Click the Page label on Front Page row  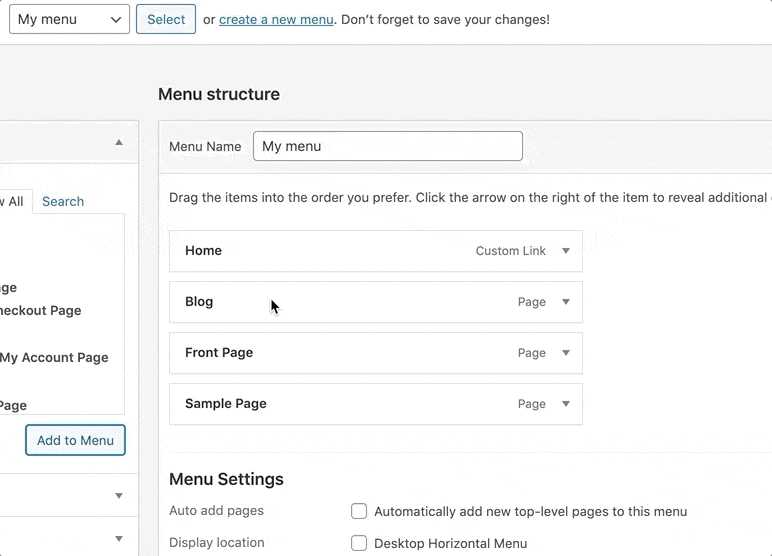point(532,353)
